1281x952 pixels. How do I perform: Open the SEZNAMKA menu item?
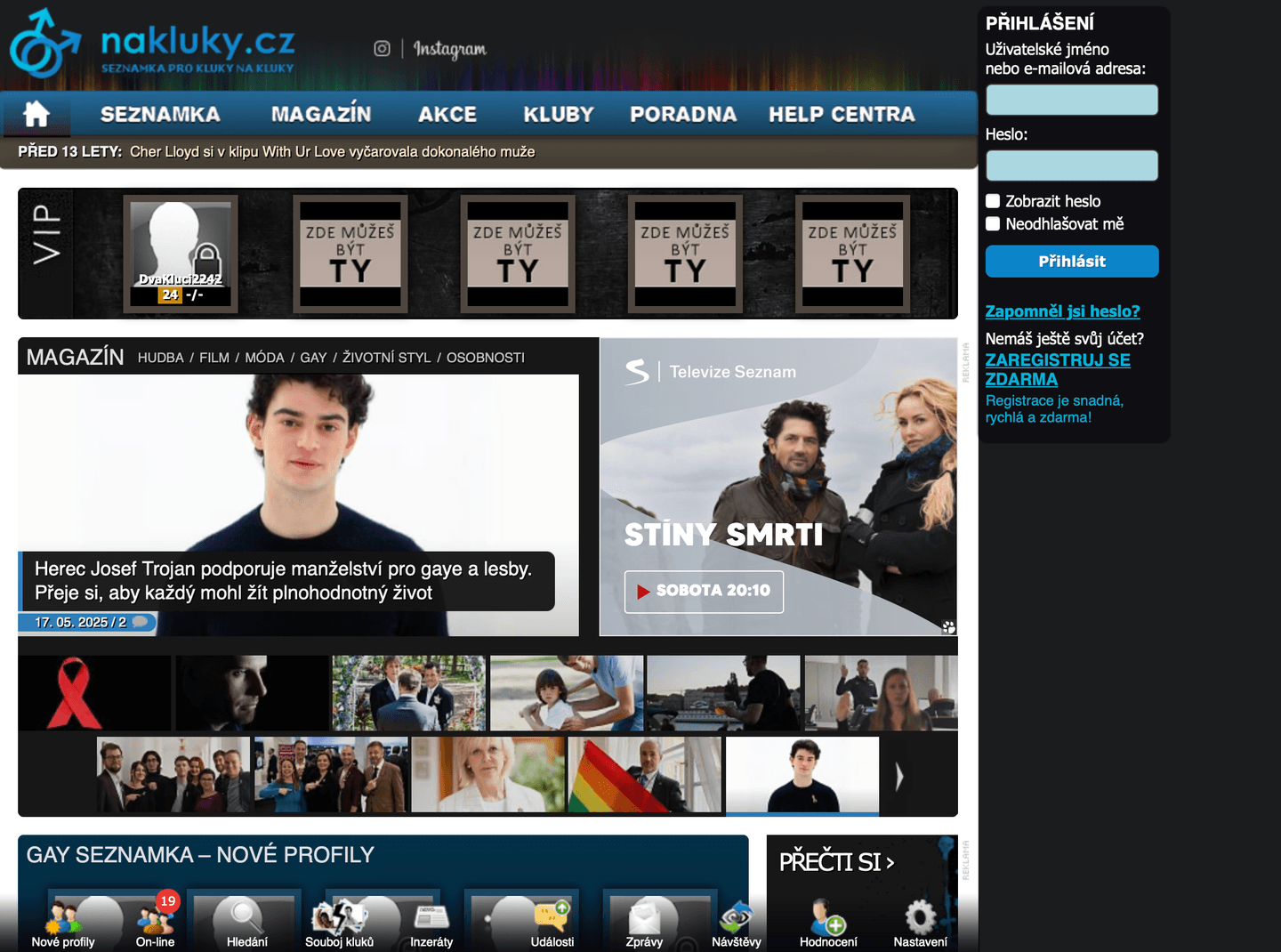click(x=160, y=114)
